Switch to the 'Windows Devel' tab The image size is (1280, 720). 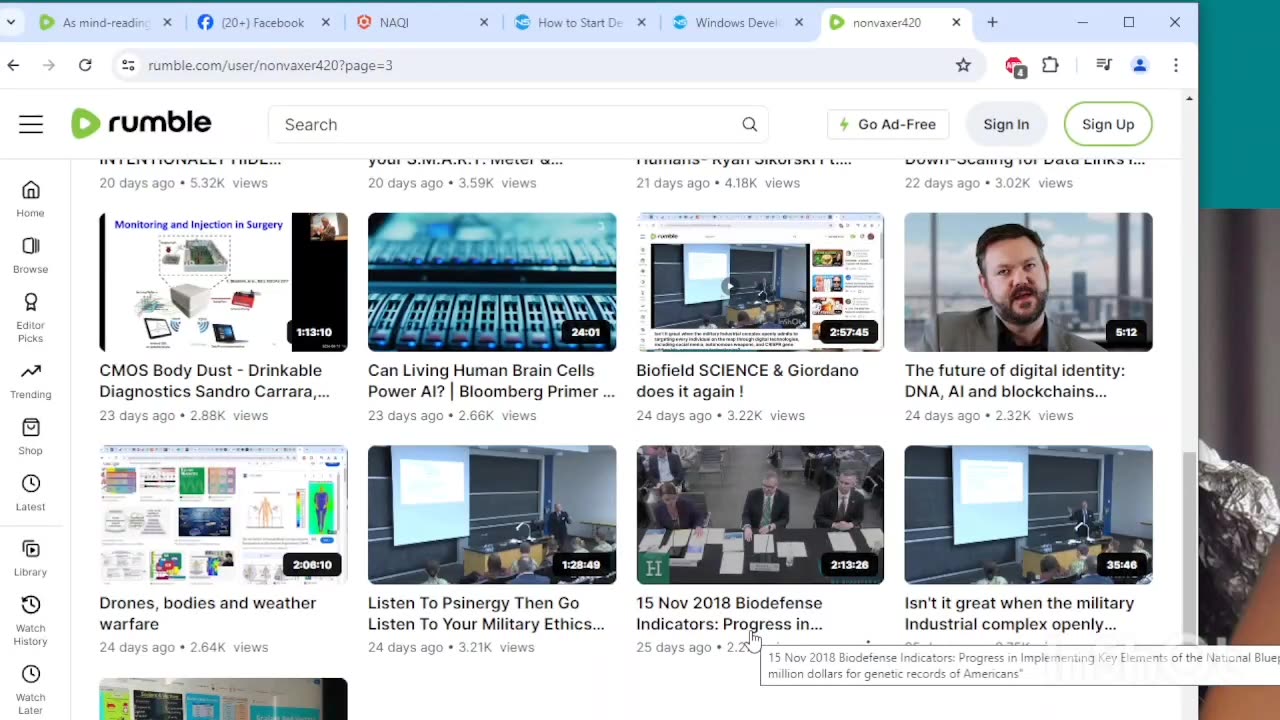[738, 22]
